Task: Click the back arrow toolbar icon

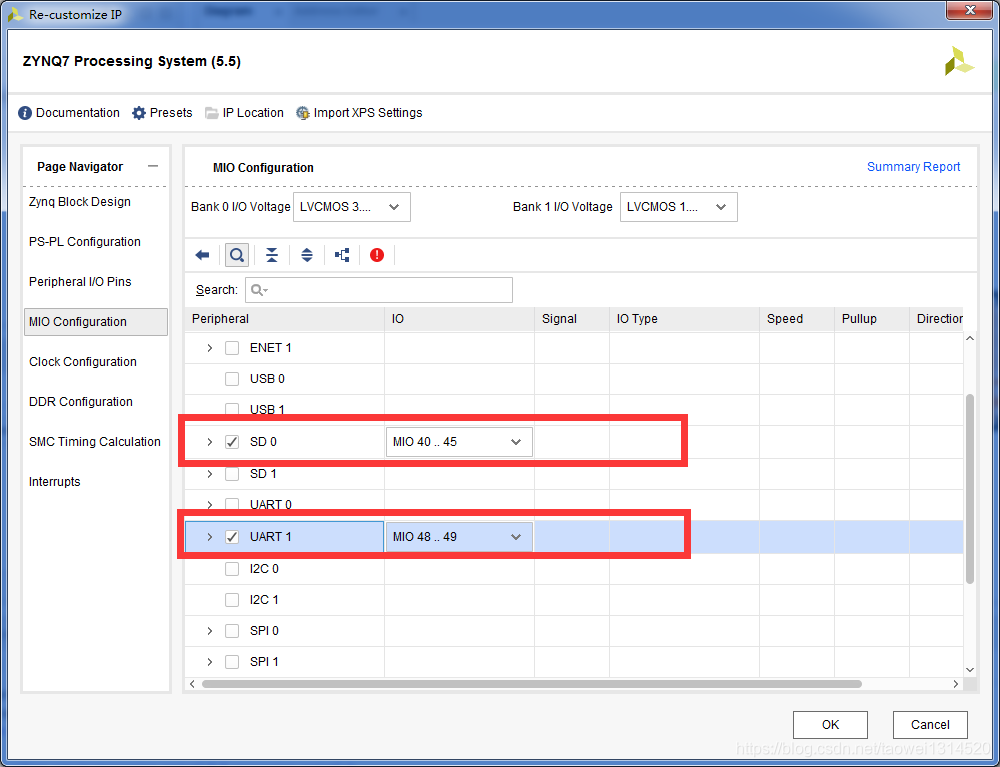Action: [202, 255]
